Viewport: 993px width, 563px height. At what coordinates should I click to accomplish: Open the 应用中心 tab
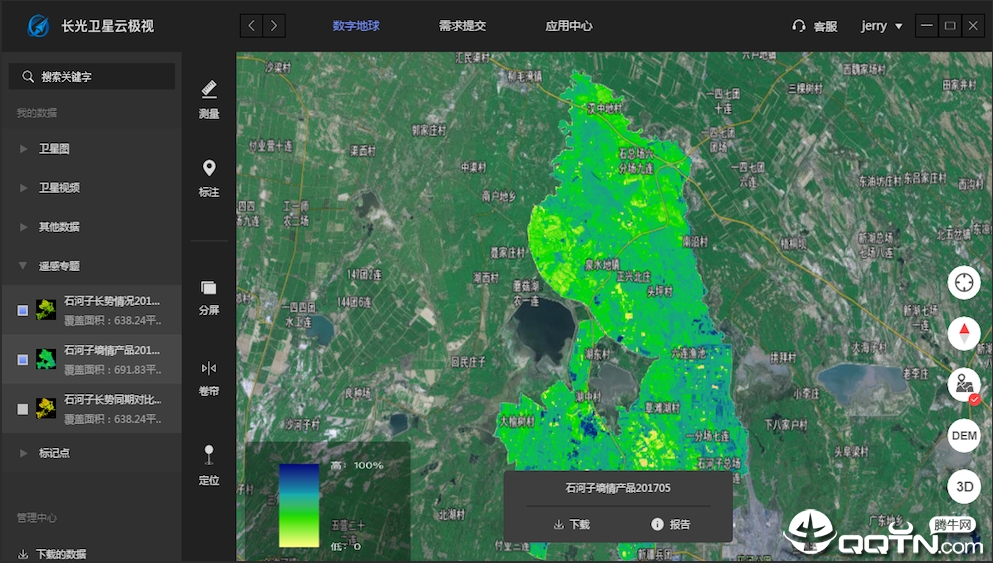pyautogui.click(x=568, y=26)
